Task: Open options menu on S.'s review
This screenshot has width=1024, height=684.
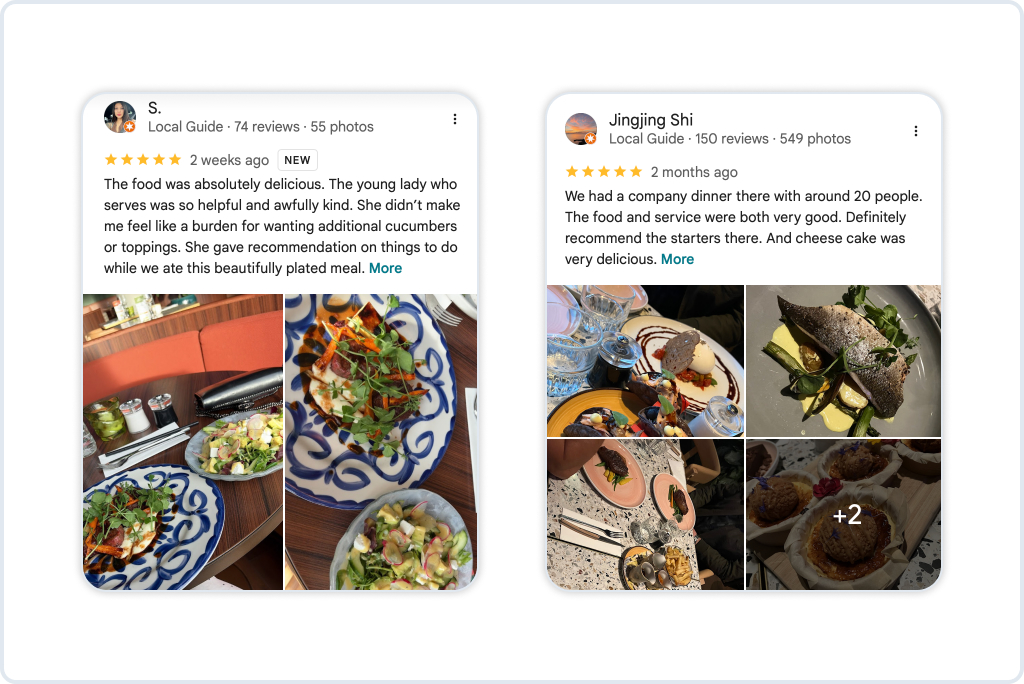Action: point(455,119)
